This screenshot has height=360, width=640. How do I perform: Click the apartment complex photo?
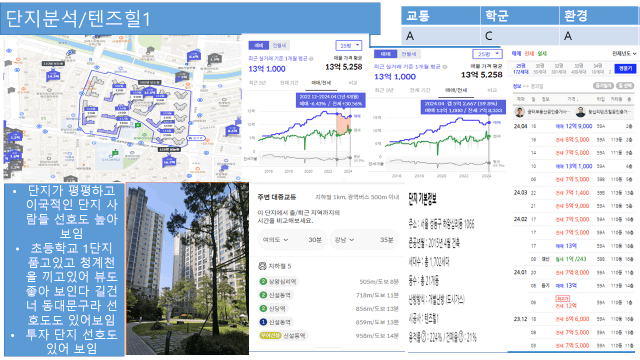(187, 269)
